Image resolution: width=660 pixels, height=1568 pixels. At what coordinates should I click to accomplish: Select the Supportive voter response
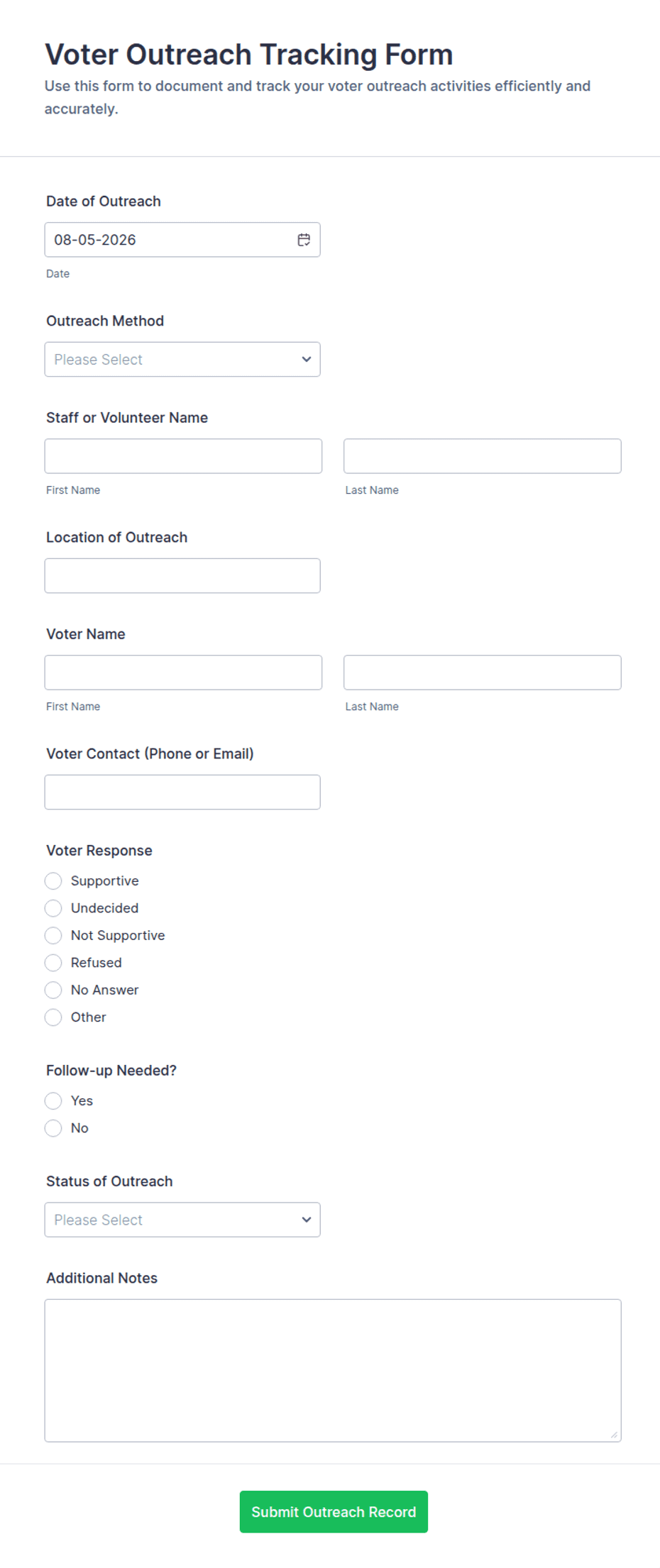[x=53, y=881]
